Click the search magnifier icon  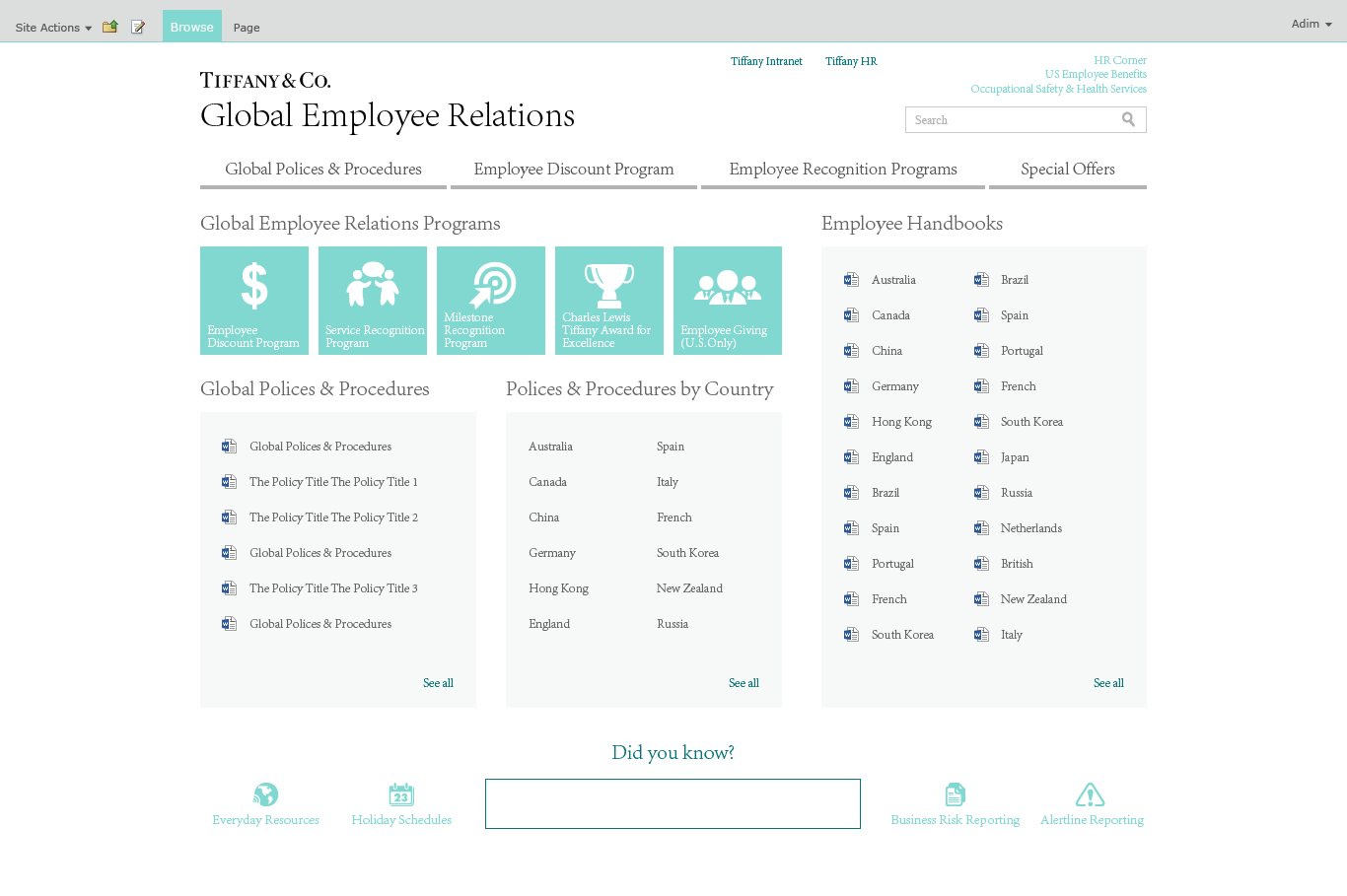[1128, 119]
